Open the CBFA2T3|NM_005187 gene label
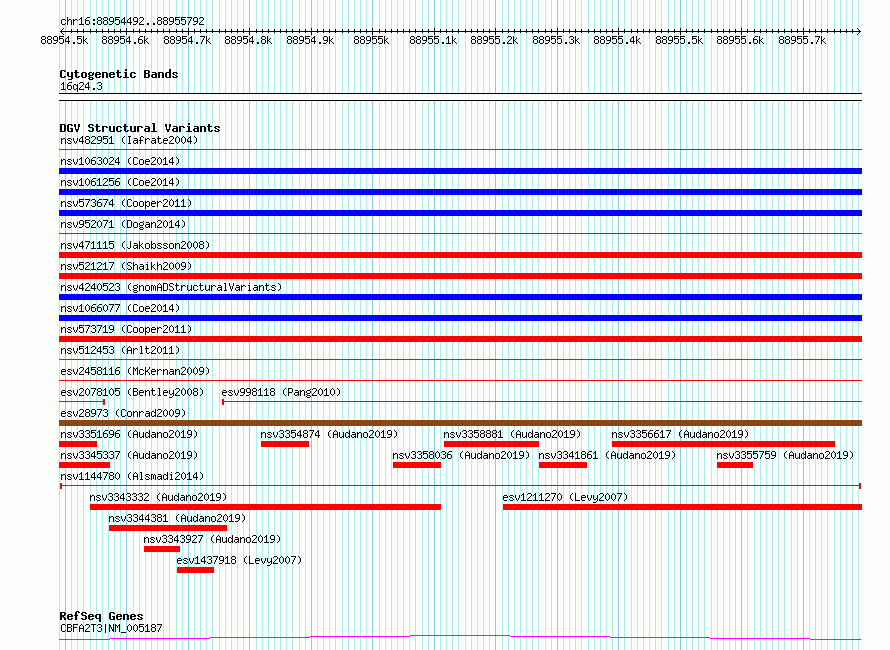Image resolution: width=890 pixels, height=650 pixels. pos(111,628)
